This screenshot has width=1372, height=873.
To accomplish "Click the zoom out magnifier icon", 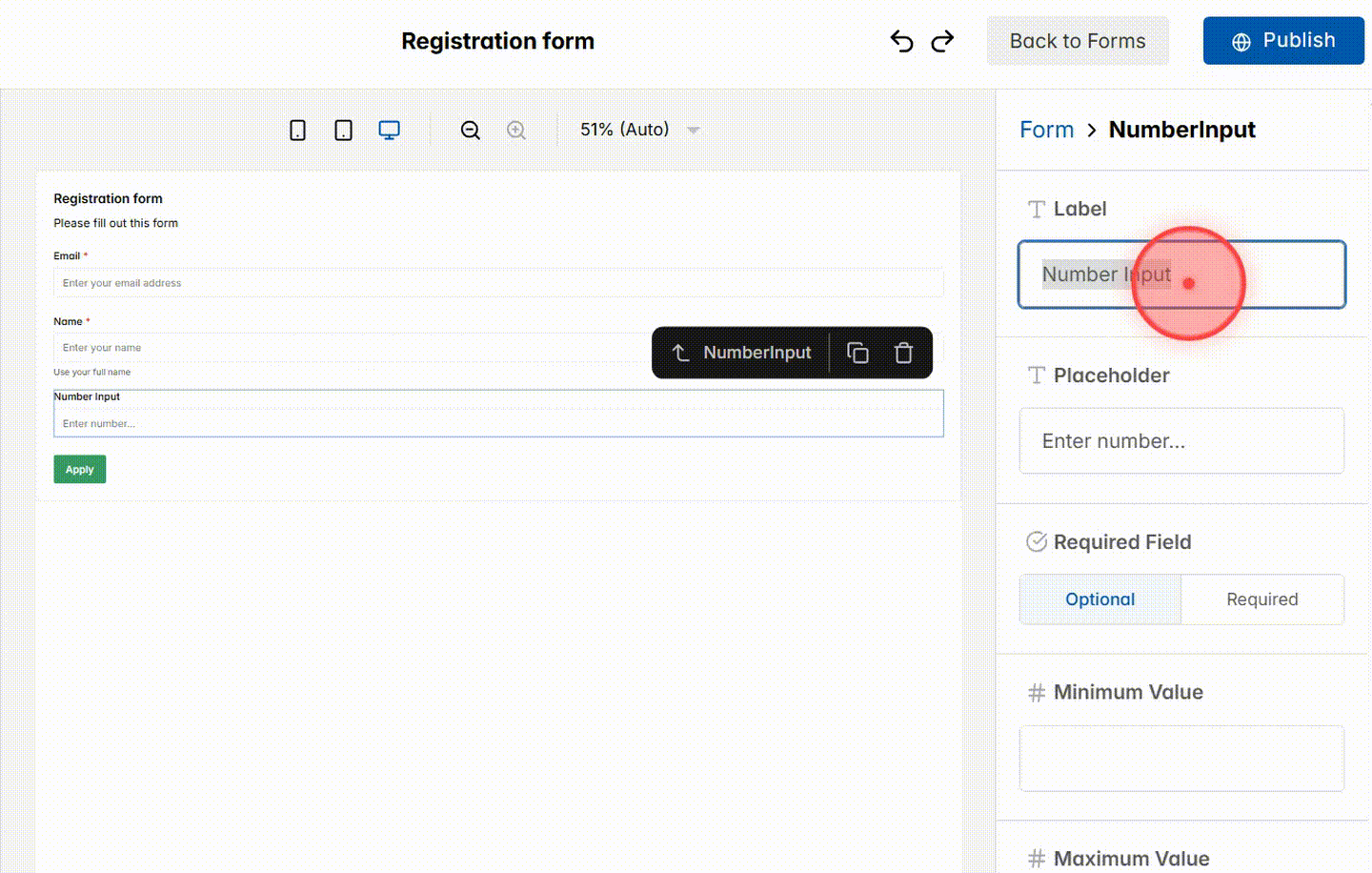I will (470, 129).
